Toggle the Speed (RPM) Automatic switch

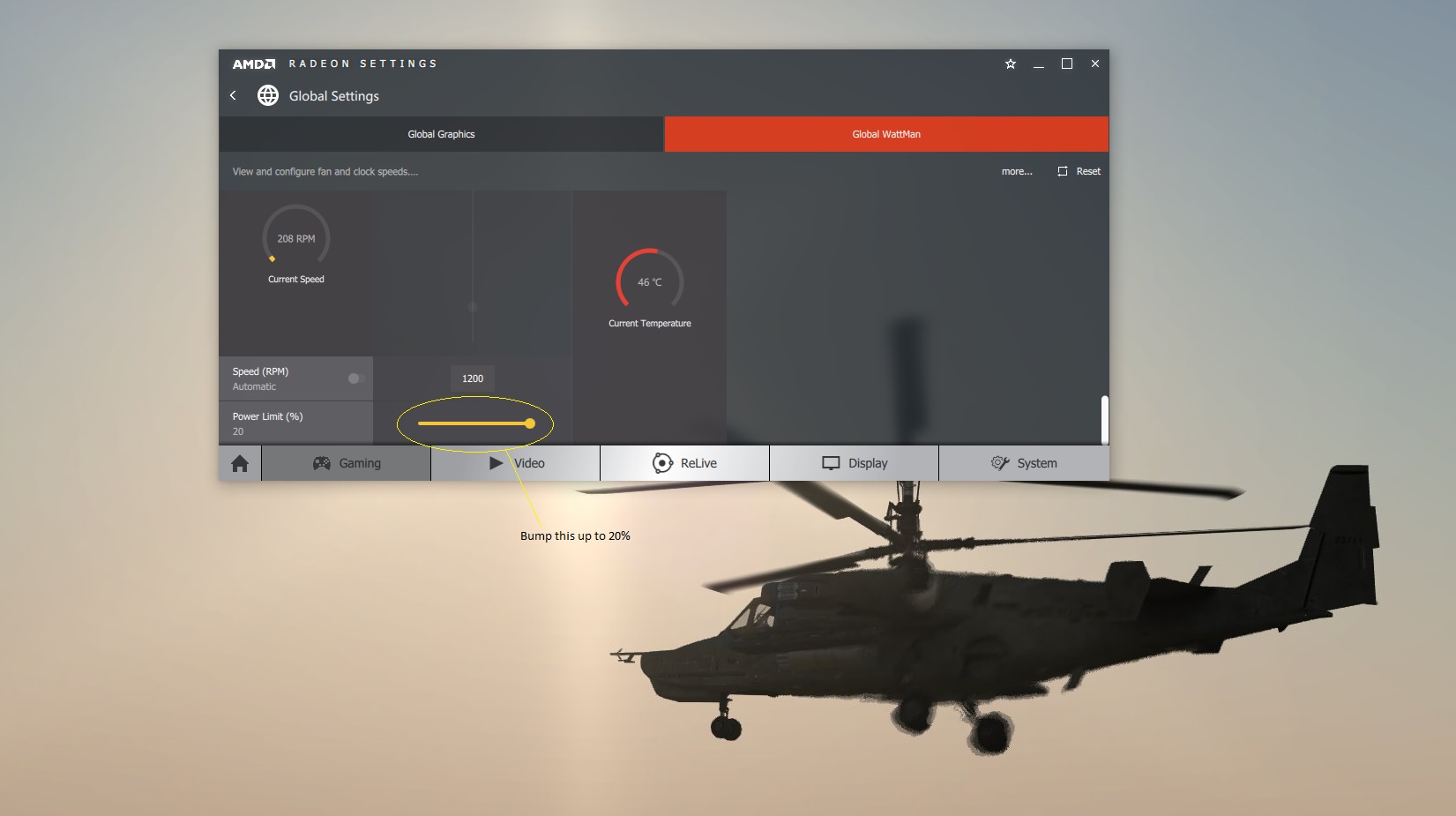[356, 378]
